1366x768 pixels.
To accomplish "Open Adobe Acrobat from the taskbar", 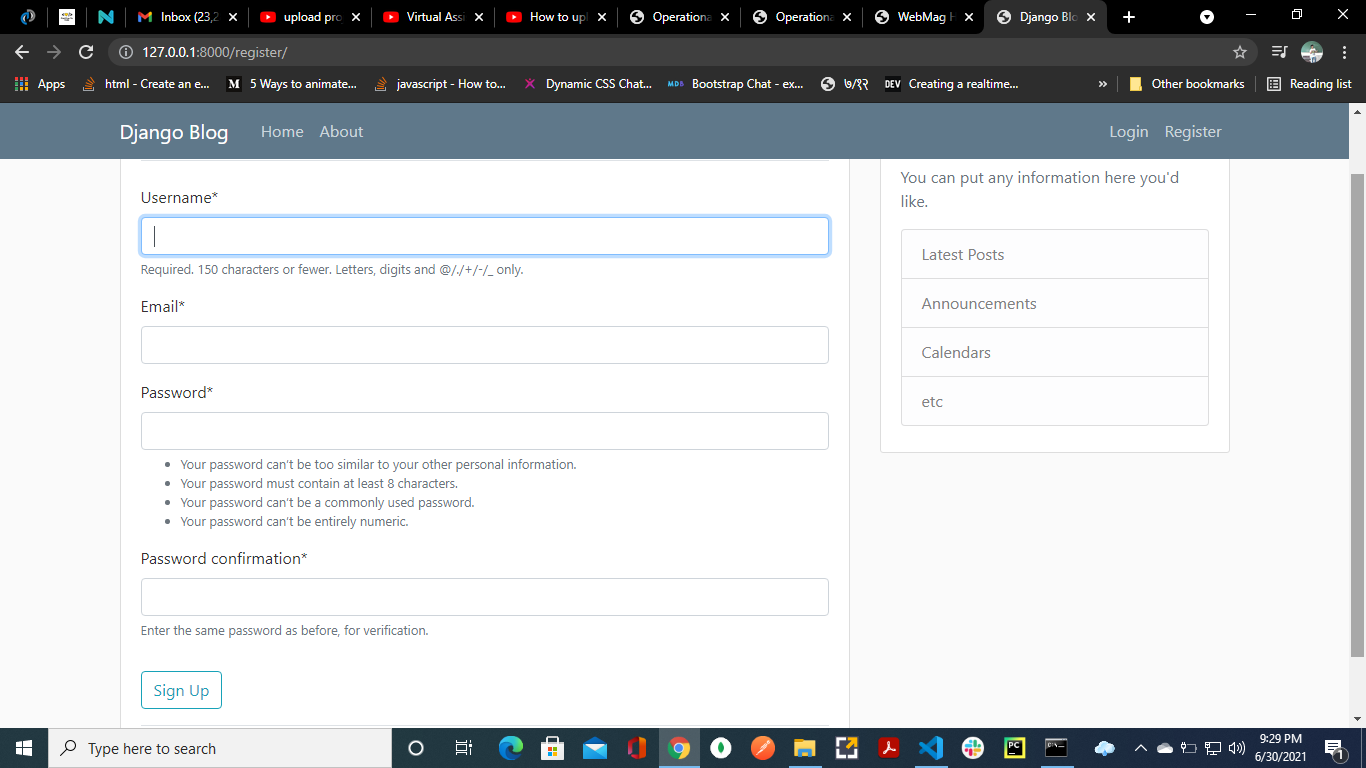I will (889, 748).
